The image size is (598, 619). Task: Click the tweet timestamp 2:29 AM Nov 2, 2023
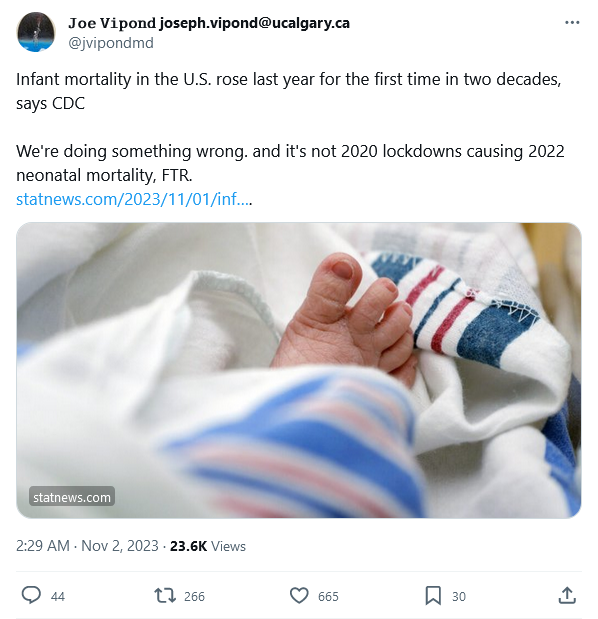coord(87,546)
